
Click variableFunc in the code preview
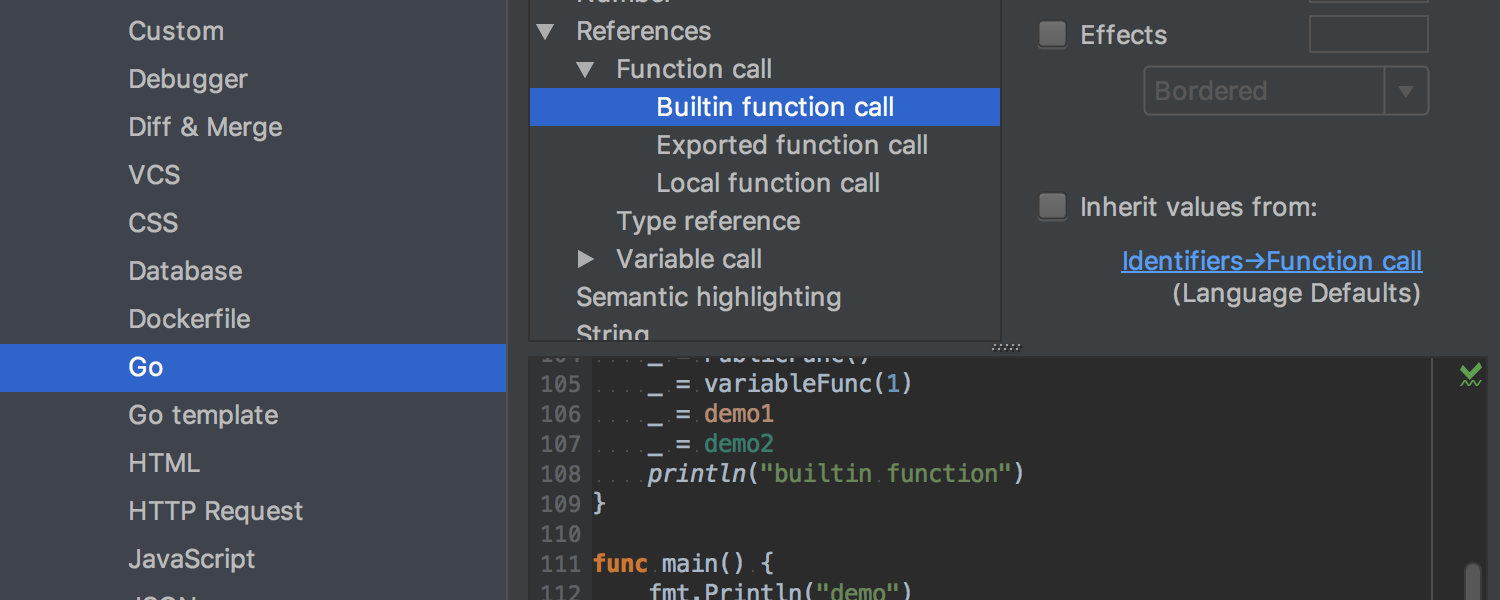(789, 384)
